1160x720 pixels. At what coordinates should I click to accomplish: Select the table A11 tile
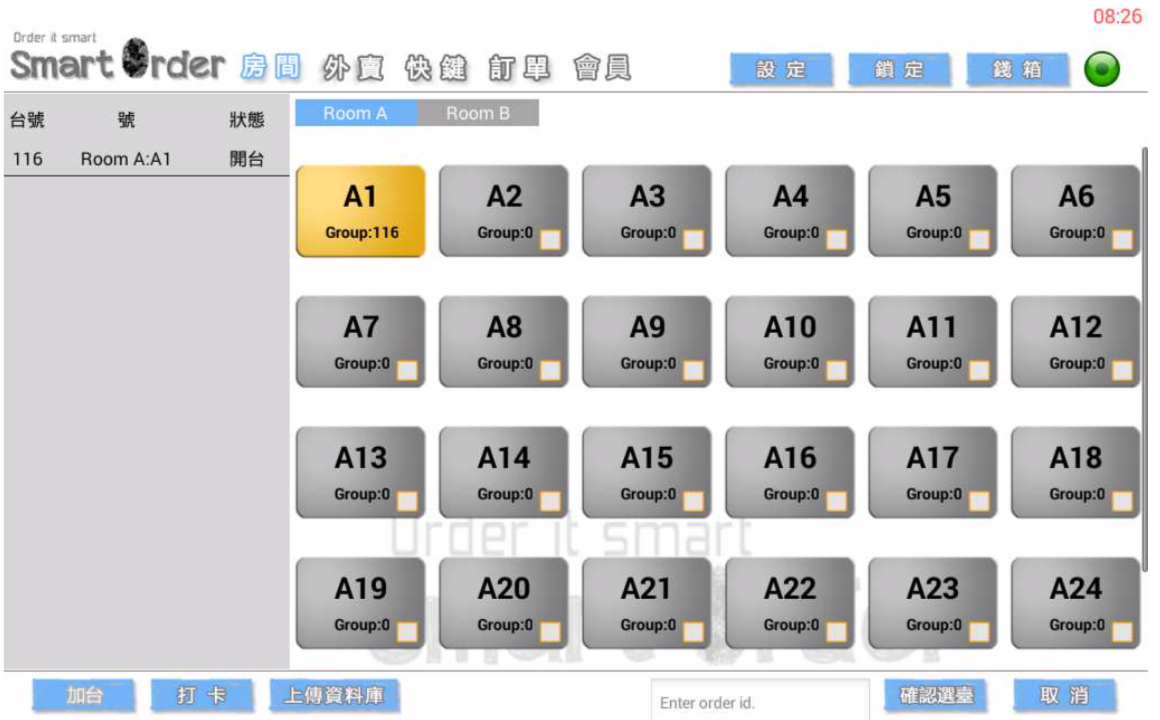click(x=933, y=342)
